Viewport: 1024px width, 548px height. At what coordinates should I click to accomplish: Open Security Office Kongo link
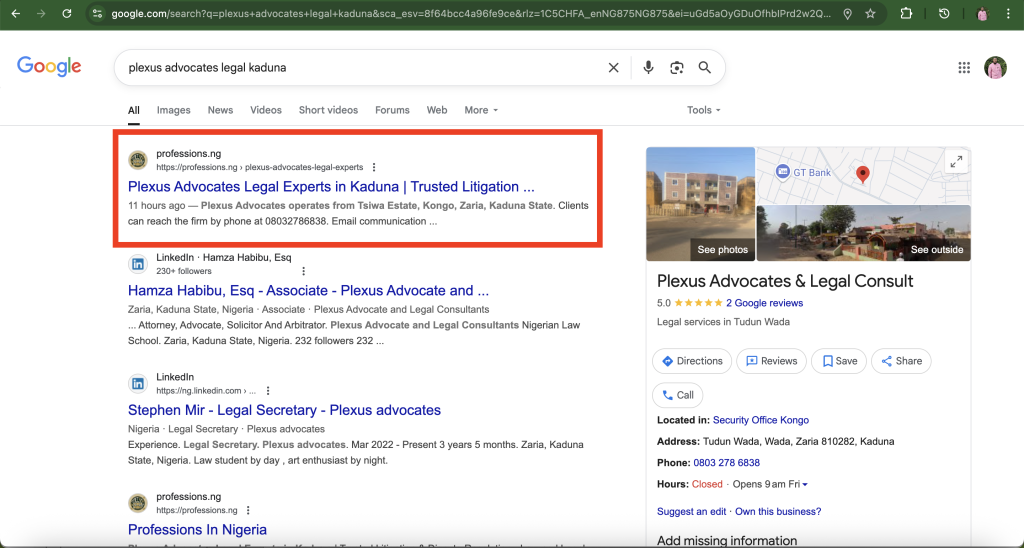tap(761, 420)
